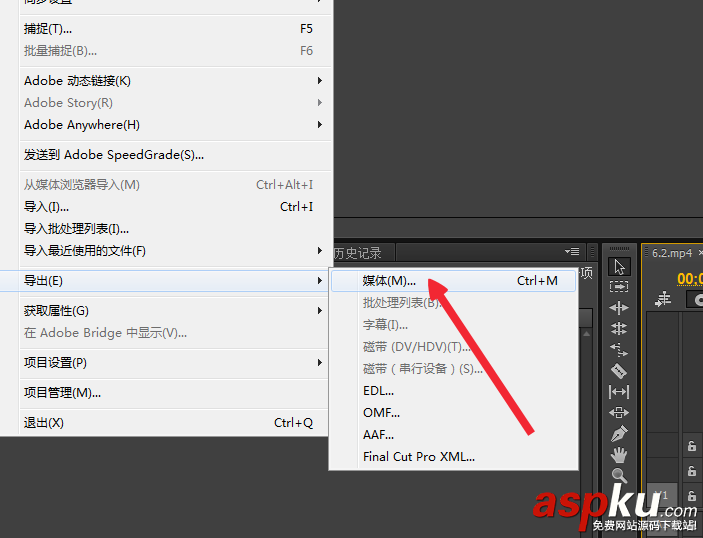Expand the 项目设置(P) submenu arrow
The height and width of the screenshot is (538, 703).
pyautogui.click(x=320, y=363)
